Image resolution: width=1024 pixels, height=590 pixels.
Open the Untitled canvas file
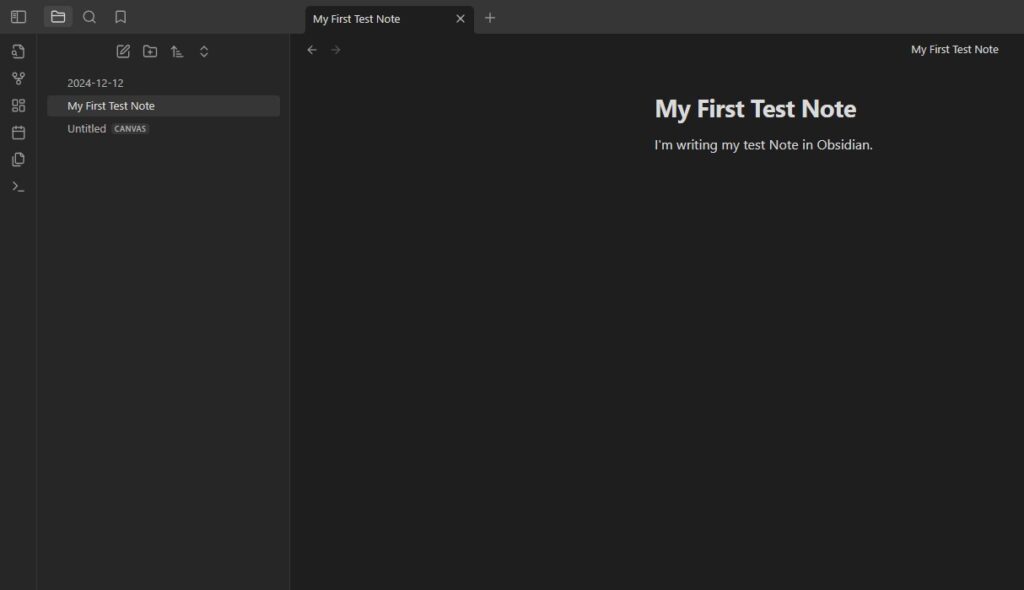point(87,129)
